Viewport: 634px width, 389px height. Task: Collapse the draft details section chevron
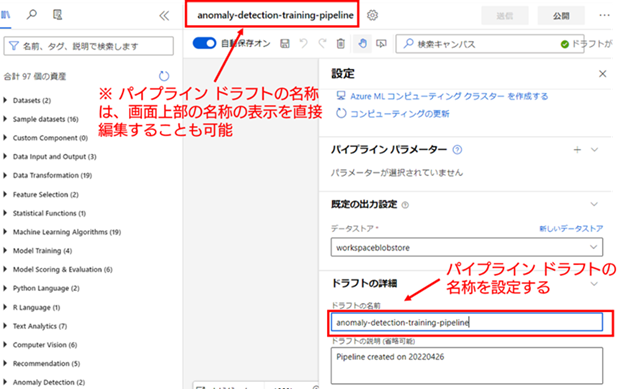pos(594,284)
